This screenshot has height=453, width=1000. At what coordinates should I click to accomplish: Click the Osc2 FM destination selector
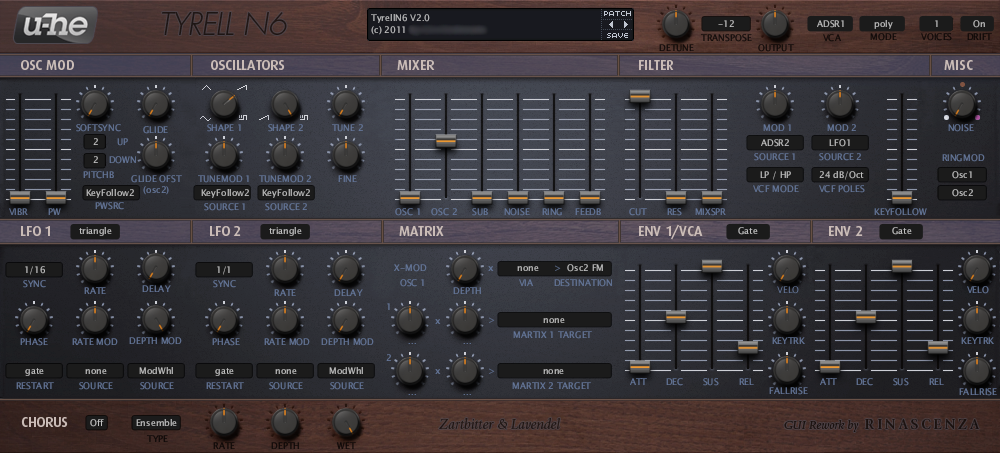pyautogui.click(x=585, y=268)
